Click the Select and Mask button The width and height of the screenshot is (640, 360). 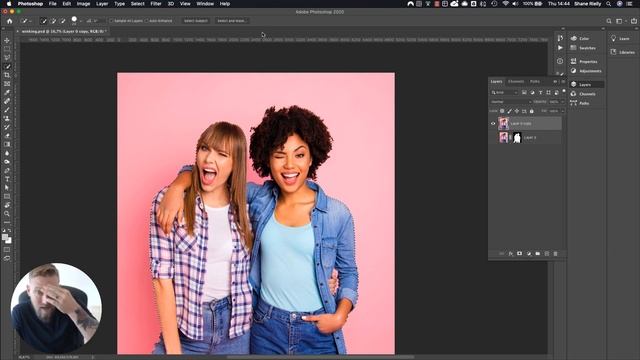point(231,21)
